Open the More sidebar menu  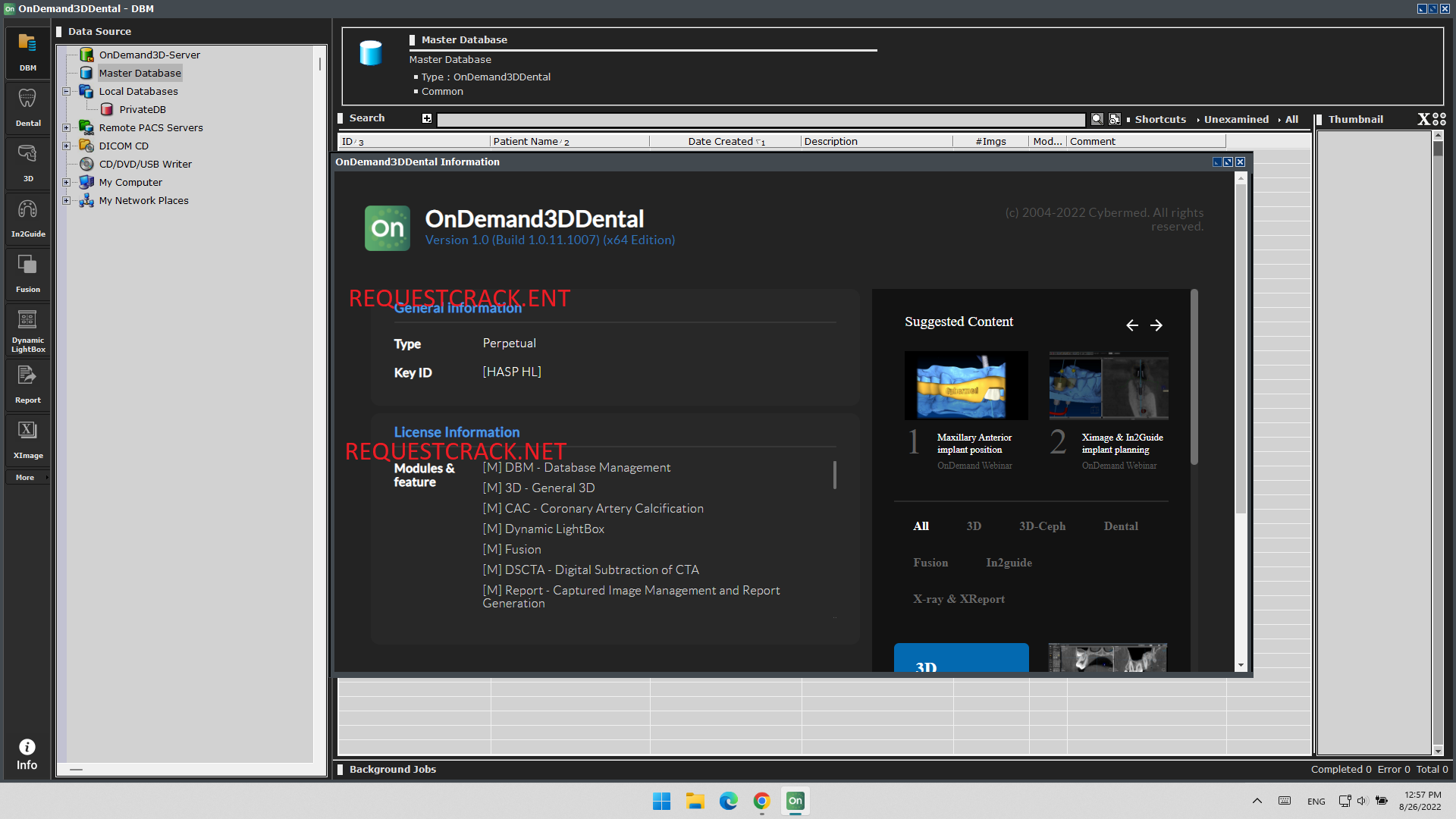click(x=25, y=477)
